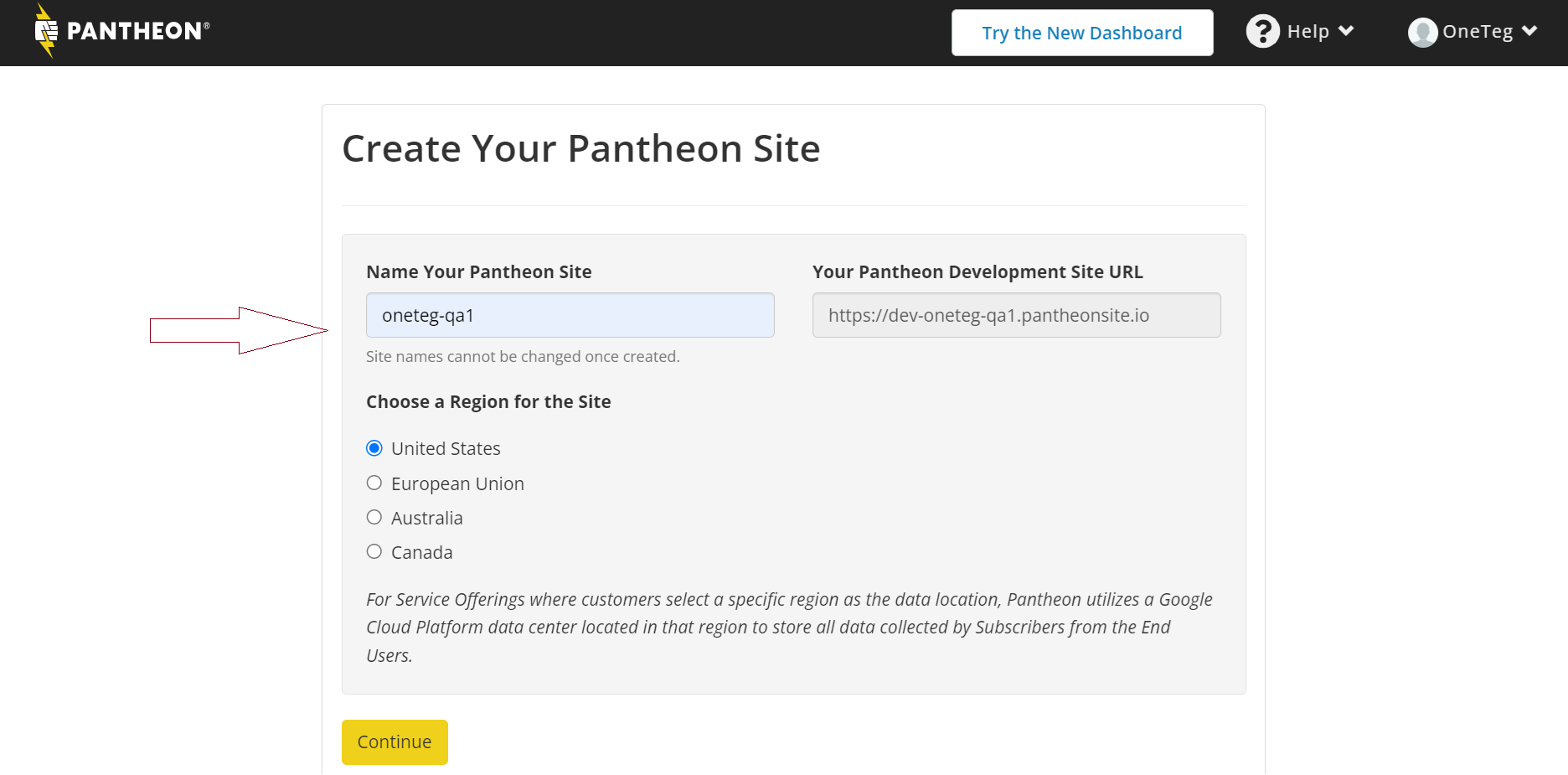This screenshot has height=775, width=1568.
Task: Click the Canada label text
Action: (x=421, y=553)
